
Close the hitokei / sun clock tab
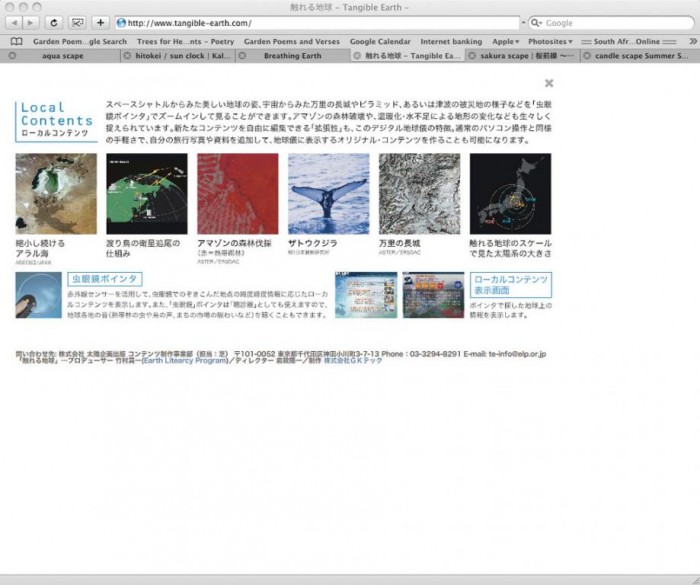[x=127, y=56]
